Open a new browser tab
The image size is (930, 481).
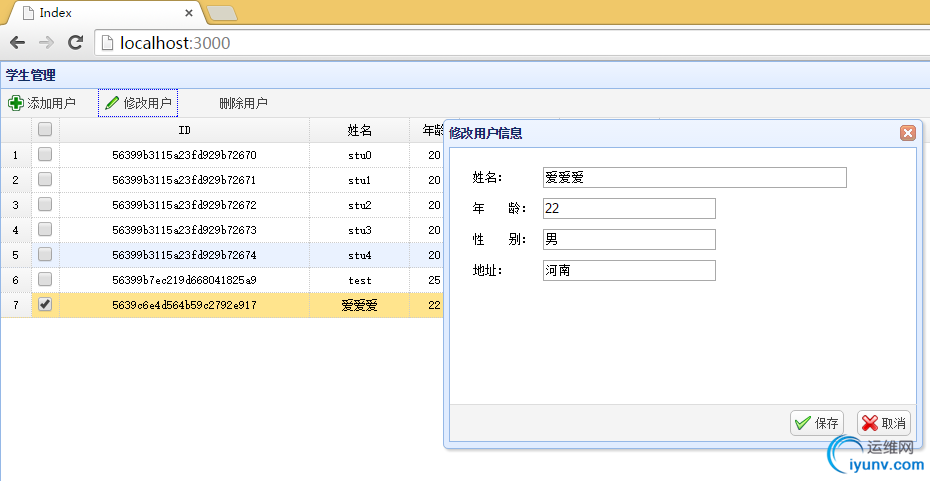pos(222,13)
